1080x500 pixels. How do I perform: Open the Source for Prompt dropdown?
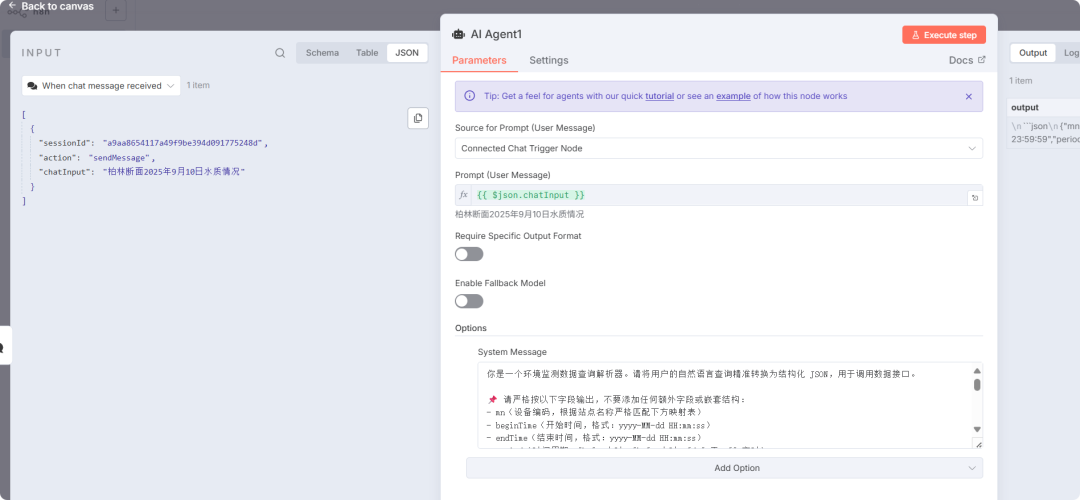[718, 148]
